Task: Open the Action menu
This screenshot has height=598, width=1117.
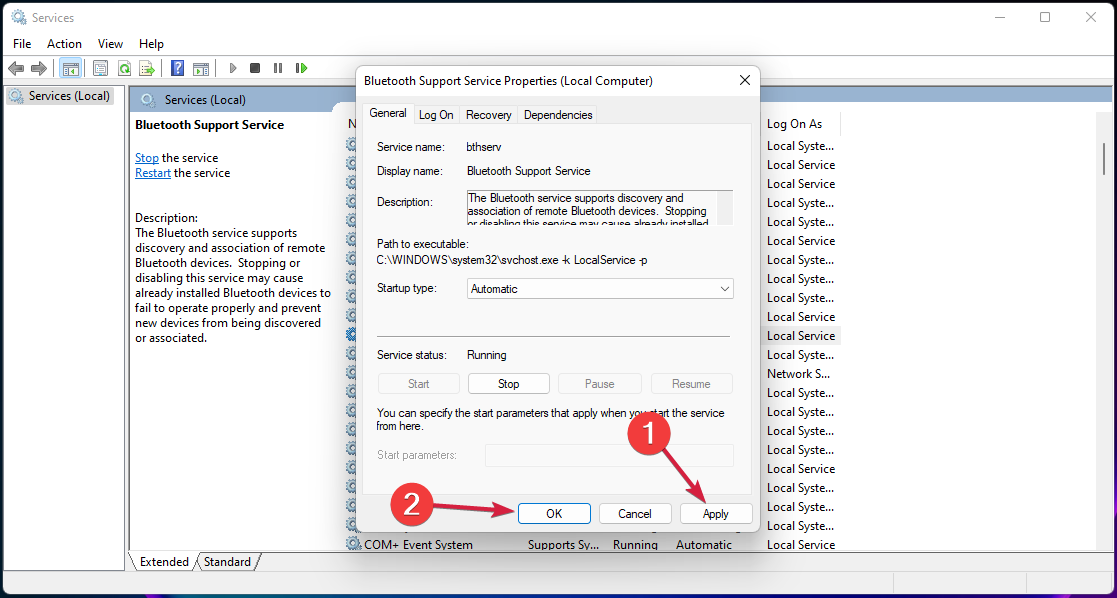Action: pos(64,43)
